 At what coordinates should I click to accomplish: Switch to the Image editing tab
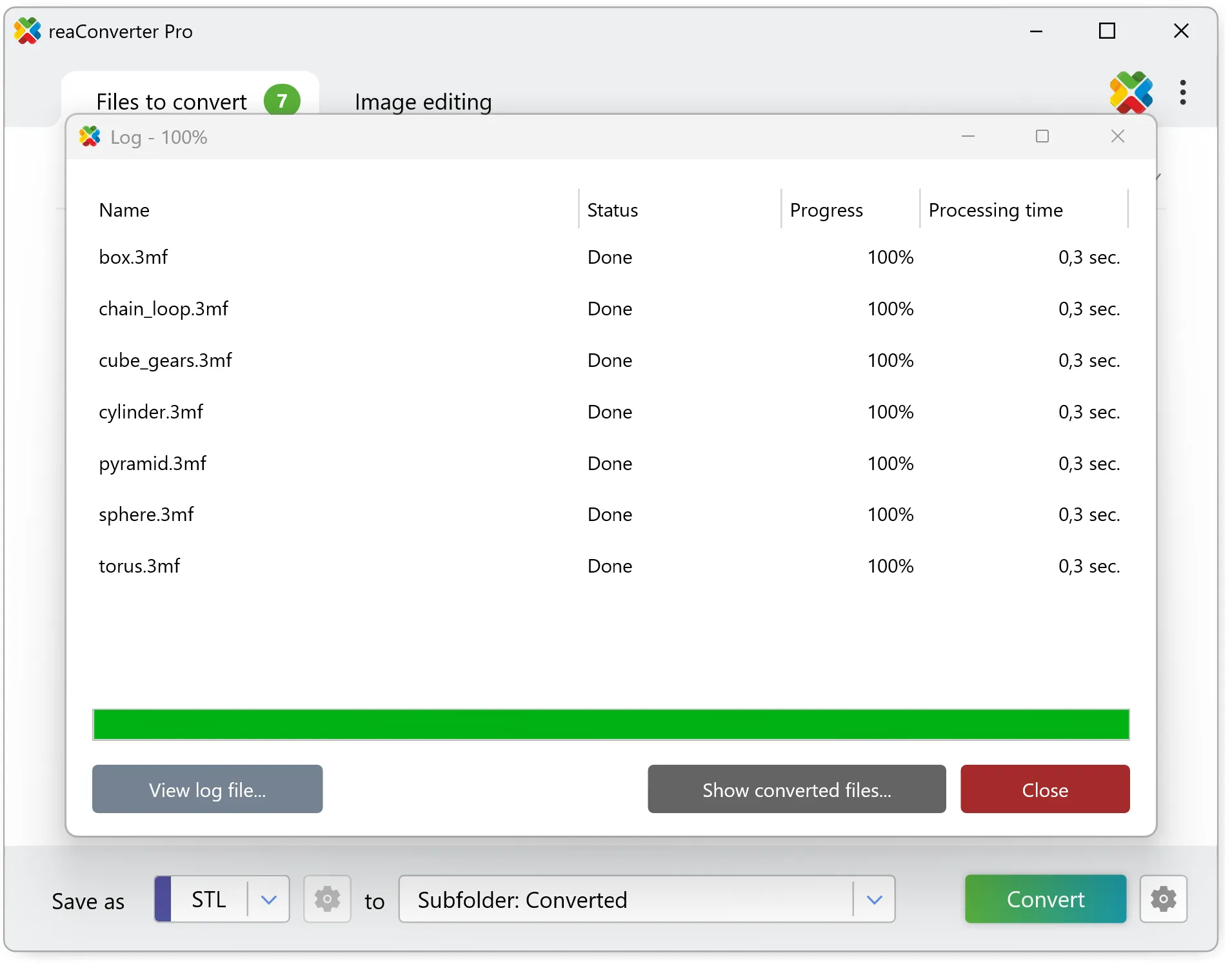(422, 101)
